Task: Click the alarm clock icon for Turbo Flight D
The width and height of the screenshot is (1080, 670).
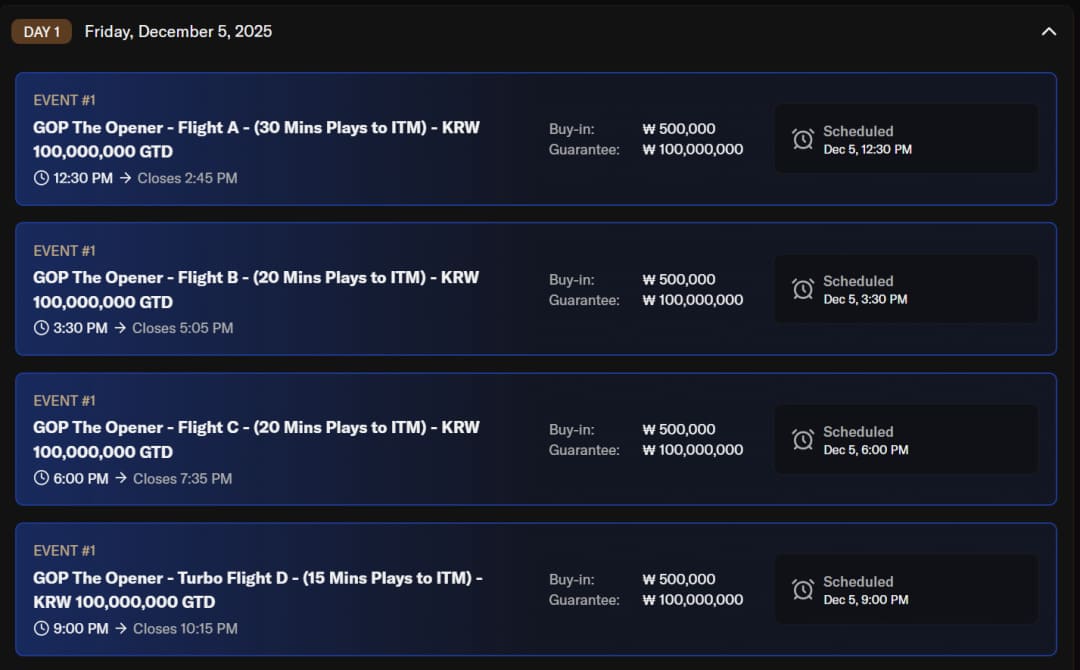Action: tap(803, 590)
